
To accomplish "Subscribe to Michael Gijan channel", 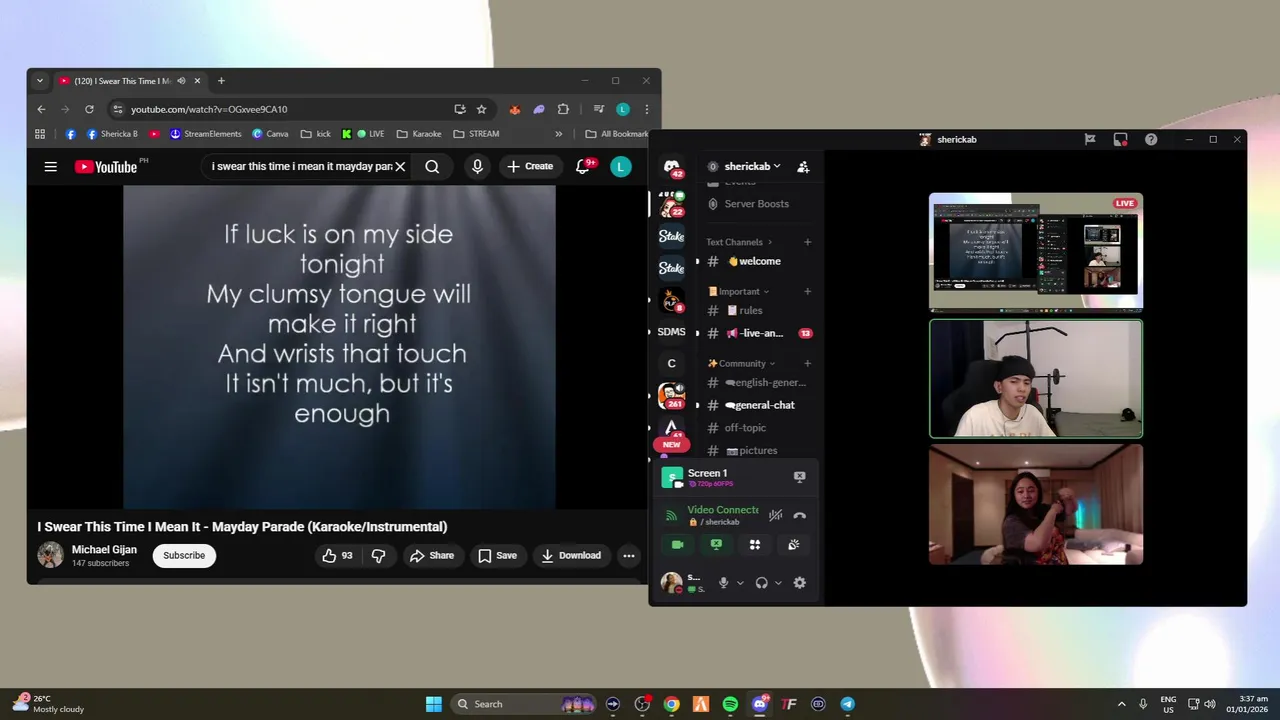I will 184,555.
